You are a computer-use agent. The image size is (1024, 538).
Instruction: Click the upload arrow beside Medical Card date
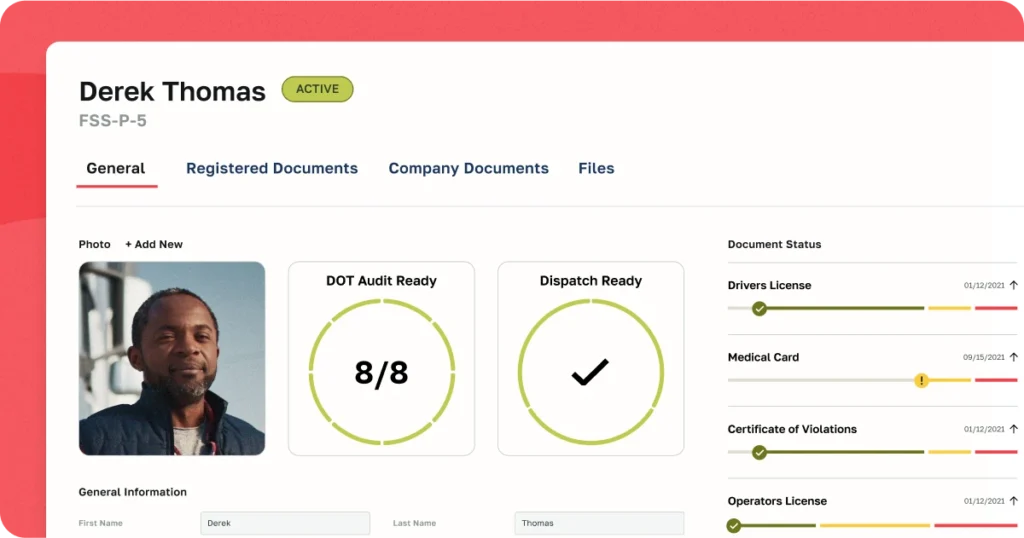tap(1013, 357)
